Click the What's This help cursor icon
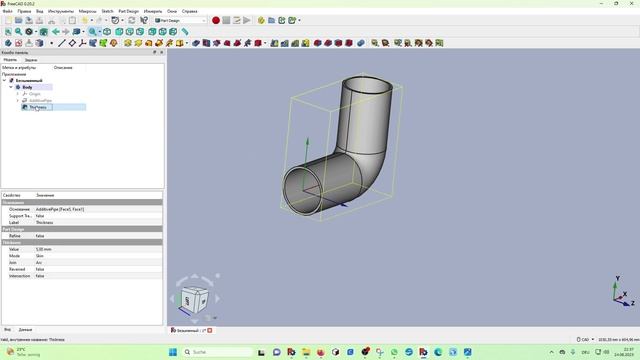The width and height of the screenshot is (640, 360). click(x=144, y=20)
